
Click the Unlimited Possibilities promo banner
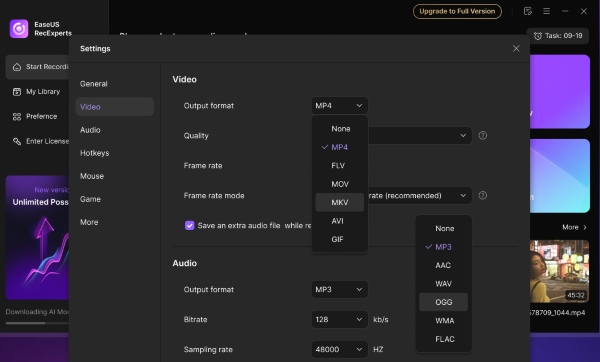coord(38,237)
